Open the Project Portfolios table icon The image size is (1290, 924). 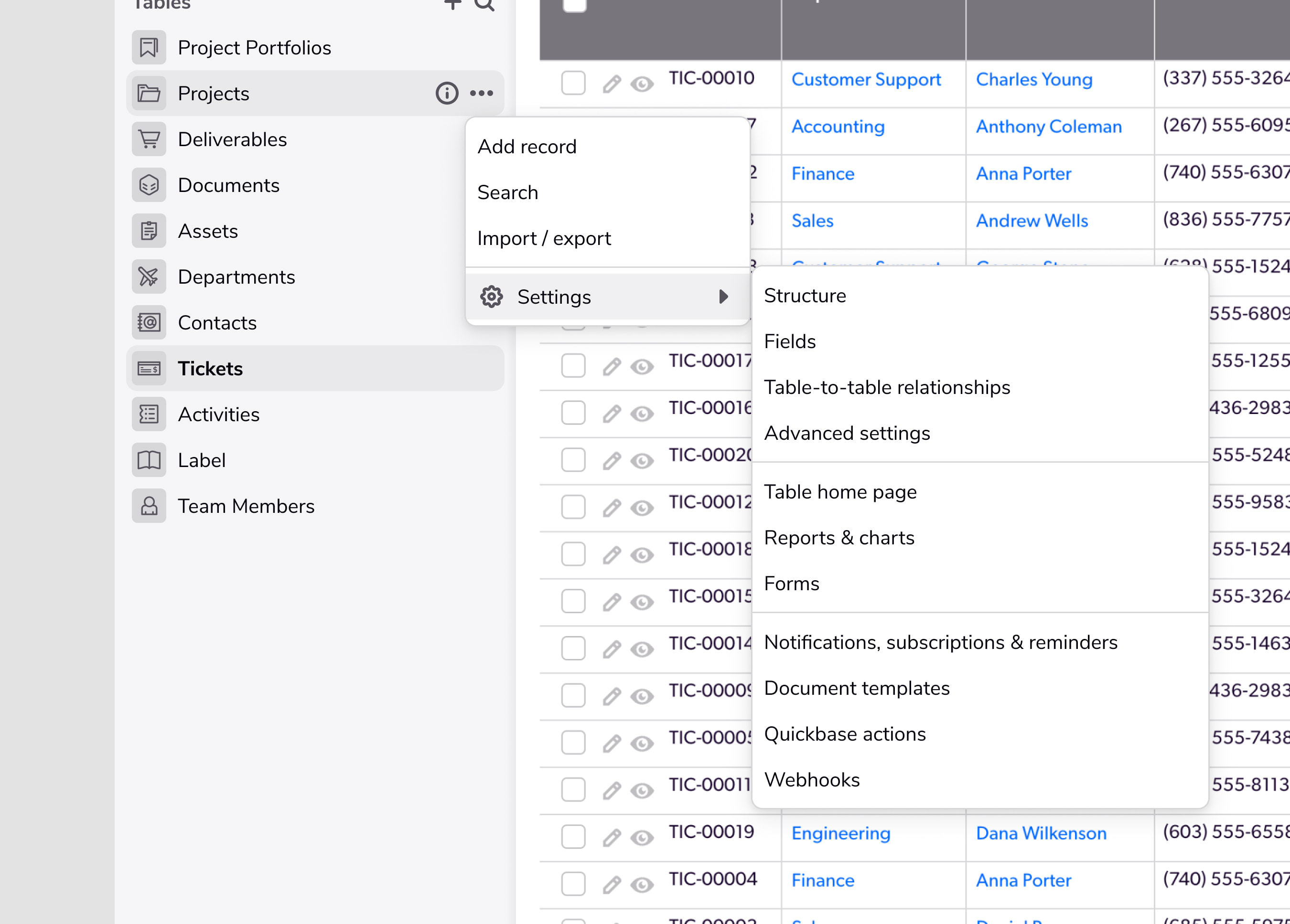point(149,48)
